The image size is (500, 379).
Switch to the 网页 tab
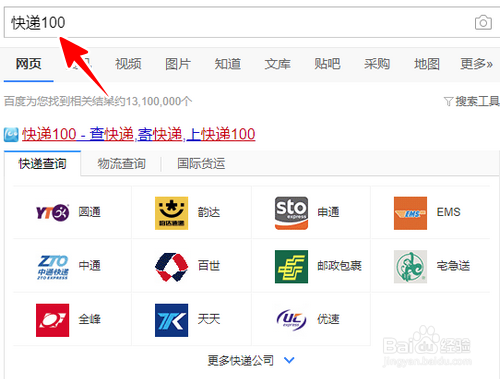tap(29, 64)
